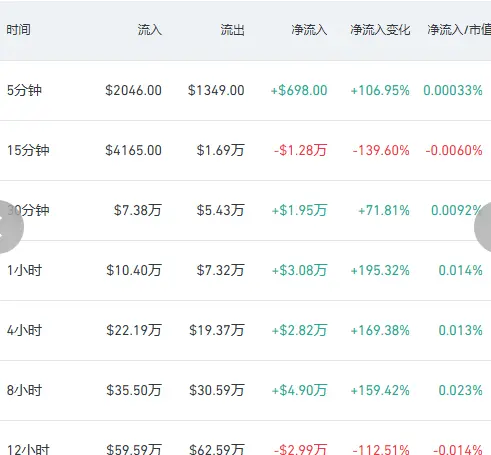Select the 5分钟 row label

tap(24, 90)
